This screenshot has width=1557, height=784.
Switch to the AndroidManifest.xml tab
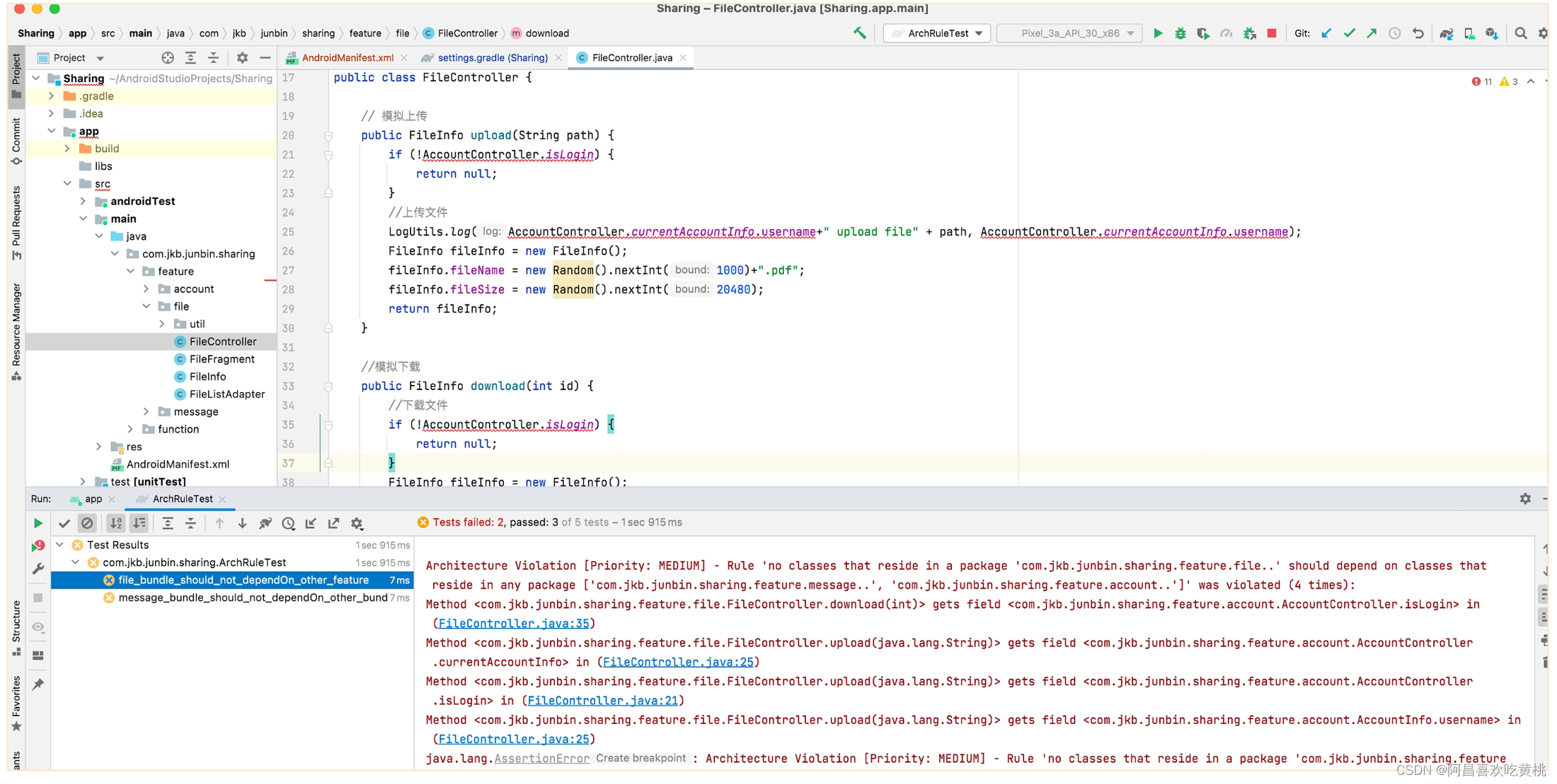coord(347,58)
